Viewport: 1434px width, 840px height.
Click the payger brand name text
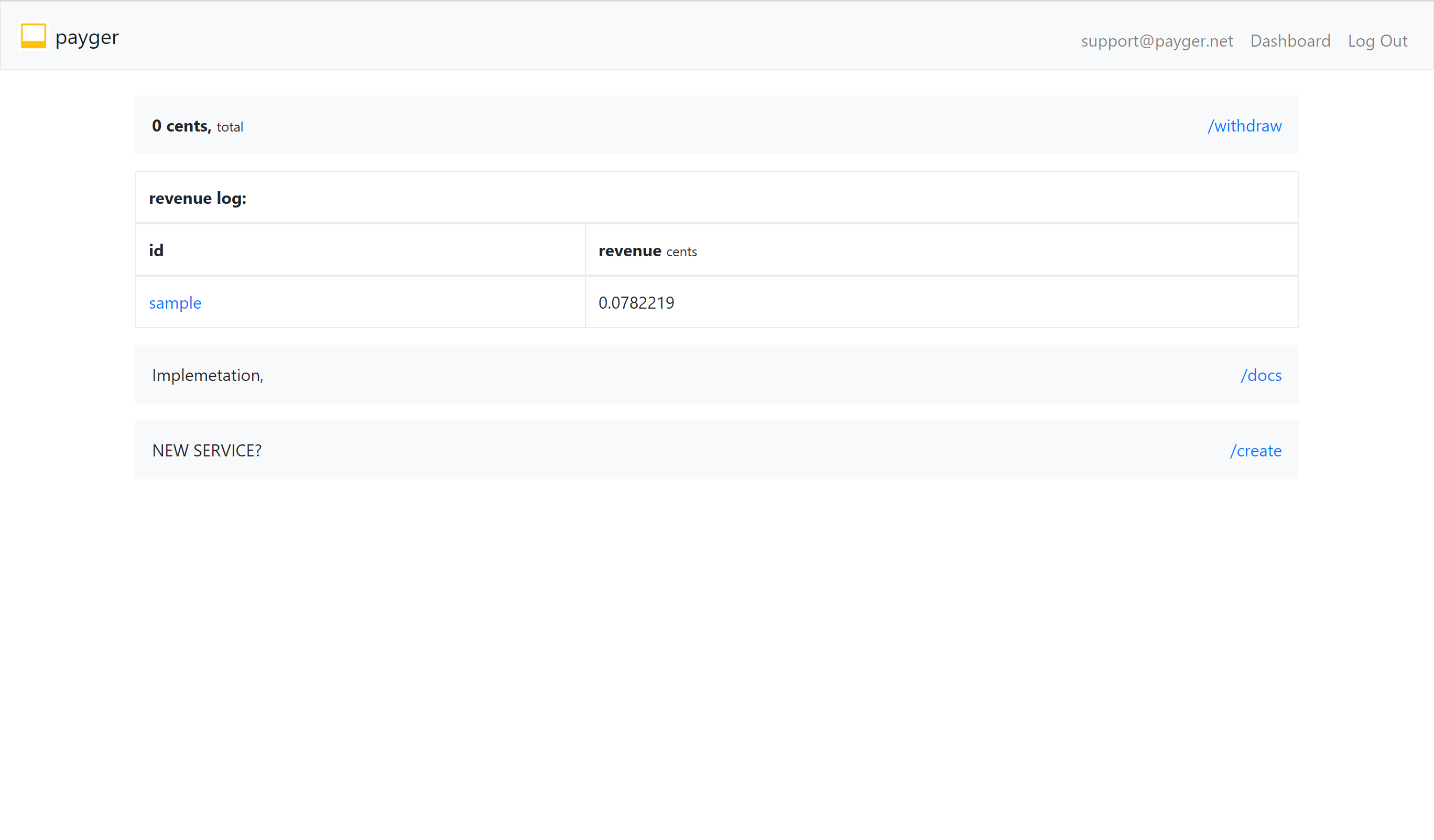pyautogui.click(x=86, y=38)
